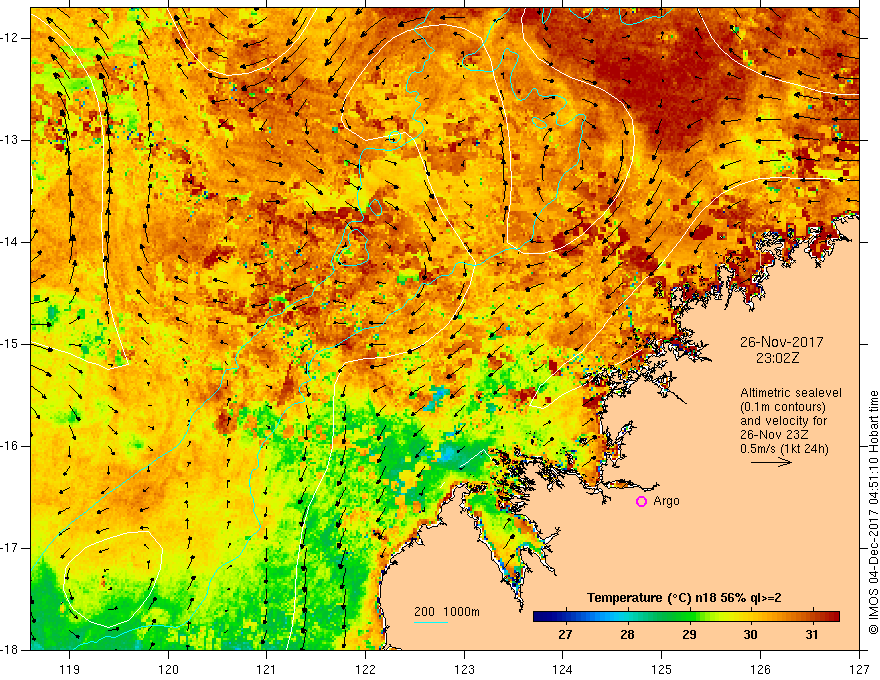Screen dimensions: 880x680
Task: Click the latitude axis label '-13'
Action: [x=10, y=140]
